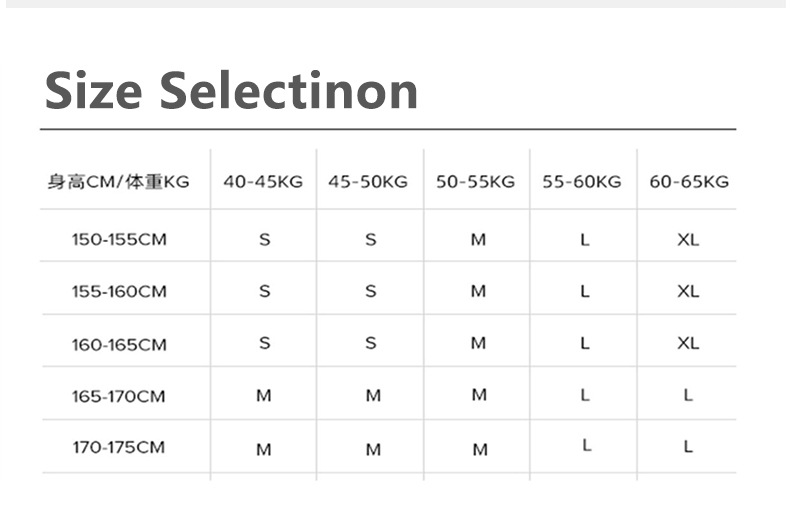Click M under 45-50KG for 170-175CM

coord(373,450)
